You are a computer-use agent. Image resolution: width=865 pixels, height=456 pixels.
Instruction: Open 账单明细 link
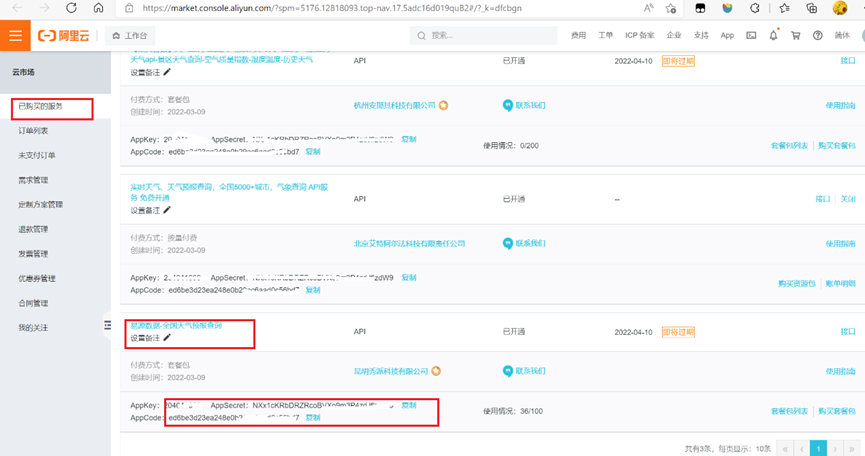pos(840,283)
